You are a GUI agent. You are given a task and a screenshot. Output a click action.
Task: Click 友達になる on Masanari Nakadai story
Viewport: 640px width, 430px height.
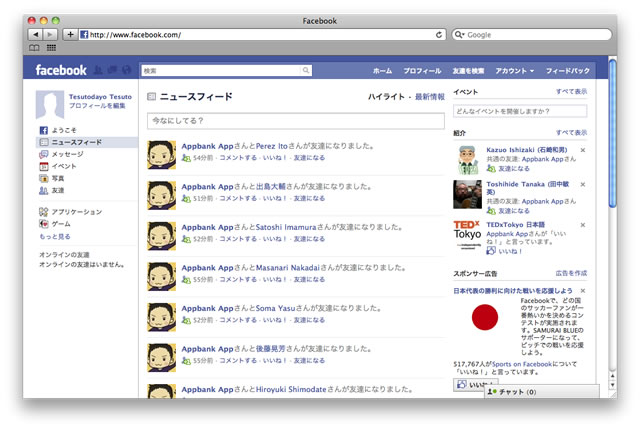309,279
